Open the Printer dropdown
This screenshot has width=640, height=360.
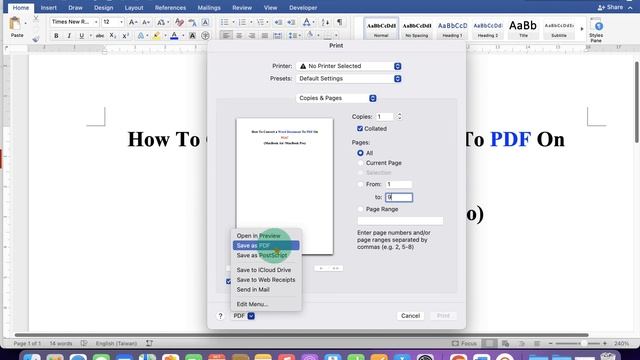[349, 66]
